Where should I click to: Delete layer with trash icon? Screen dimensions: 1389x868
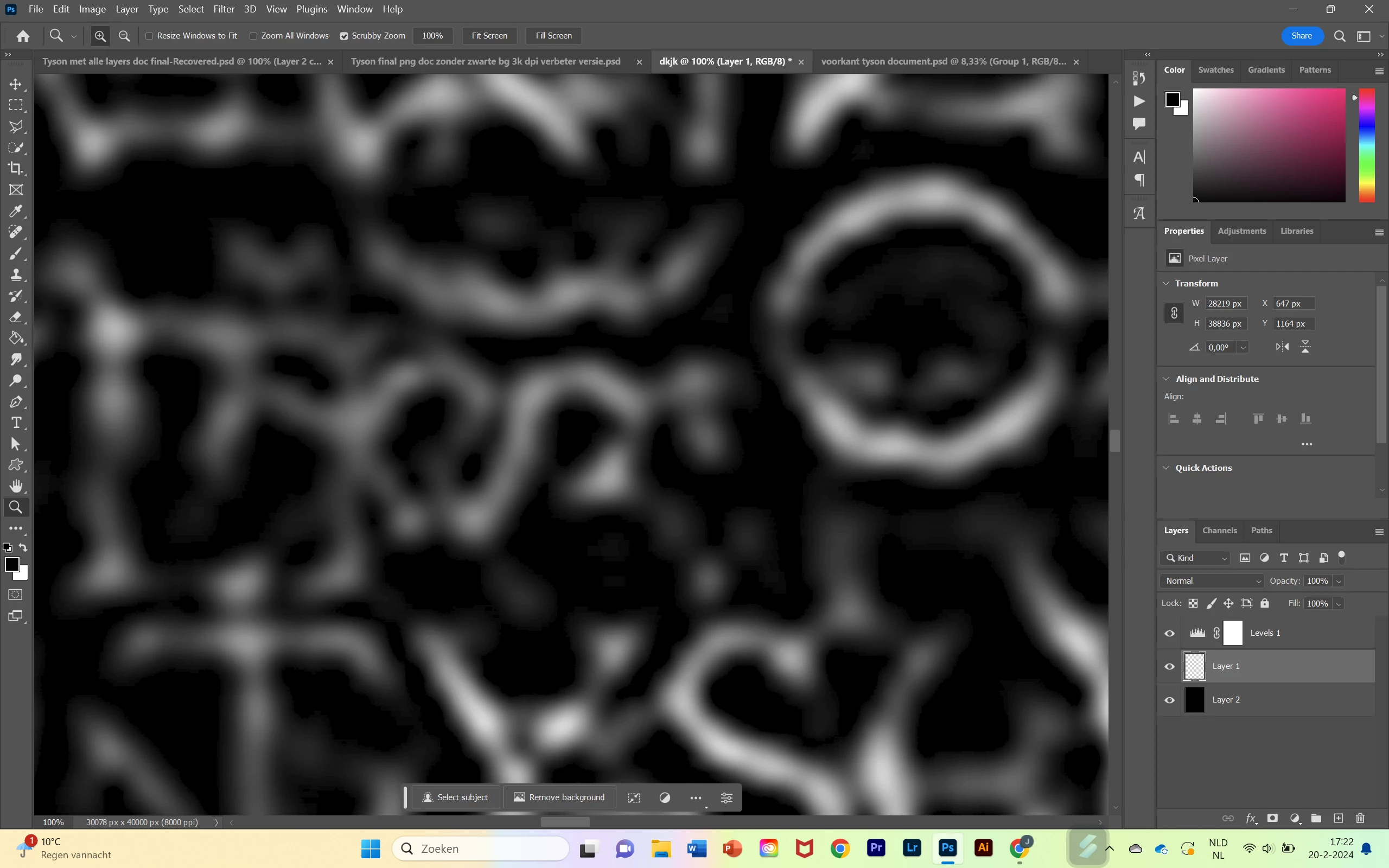coord(1360,818)
